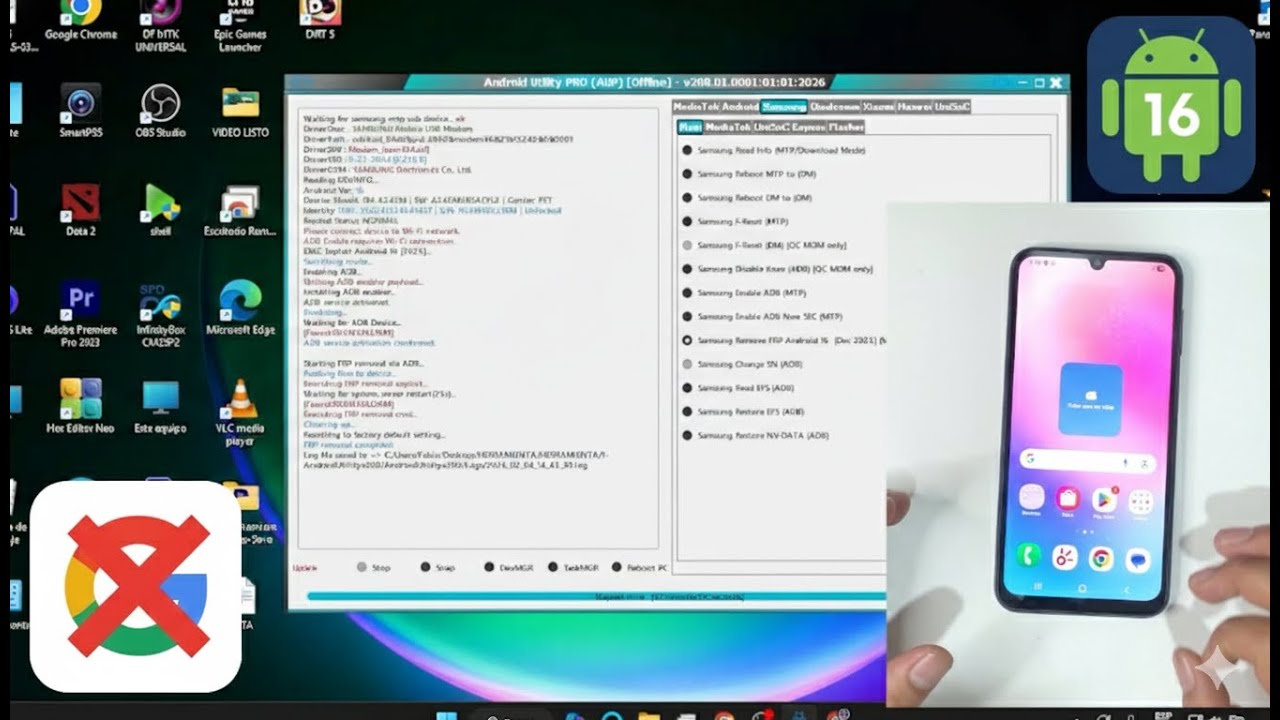Open TaskMGR from the bottom bar
The height and width of the screenshot is (720, 1280).
point(573,567)
